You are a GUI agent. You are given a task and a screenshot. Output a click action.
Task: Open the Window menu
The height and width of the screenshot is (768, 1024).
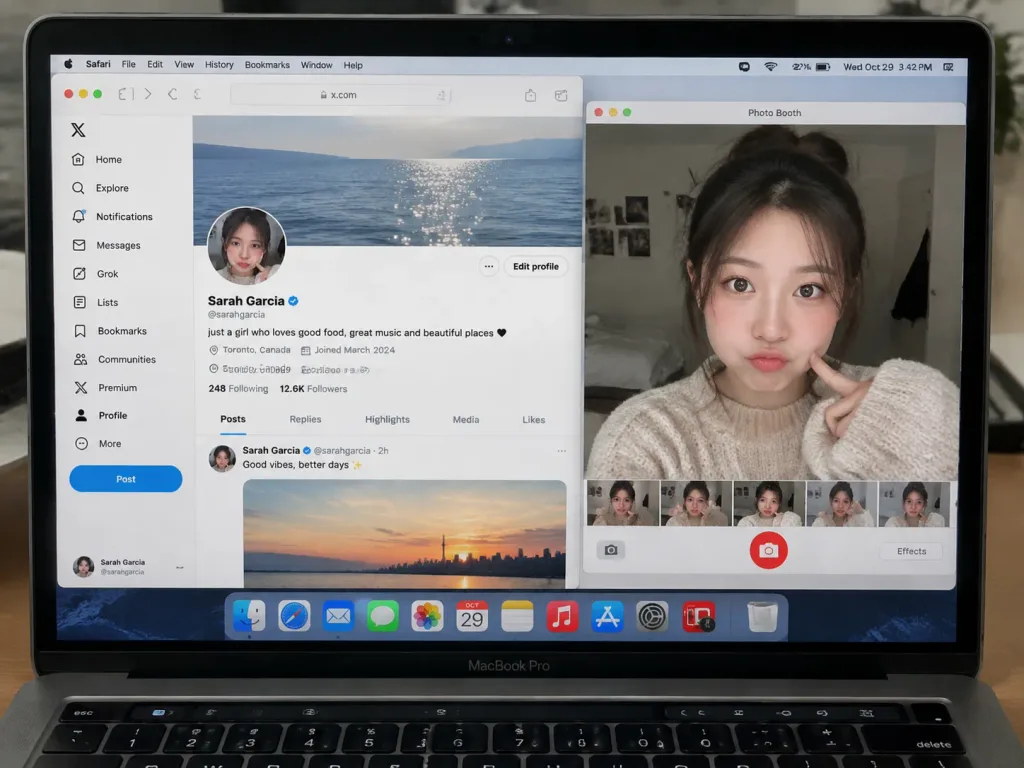point(316,65)
